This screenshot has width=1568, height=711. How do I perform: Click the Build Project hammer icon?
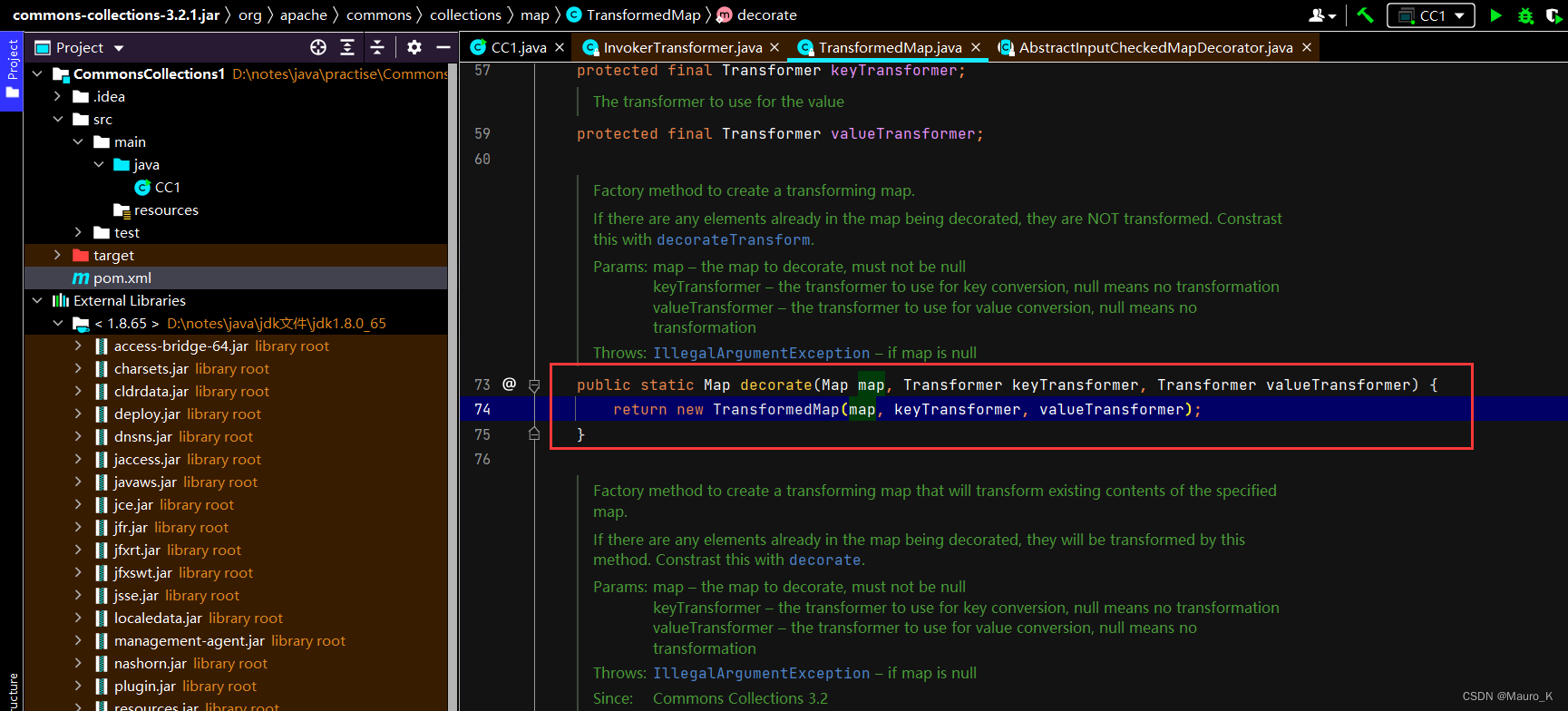click(1365, 15)
